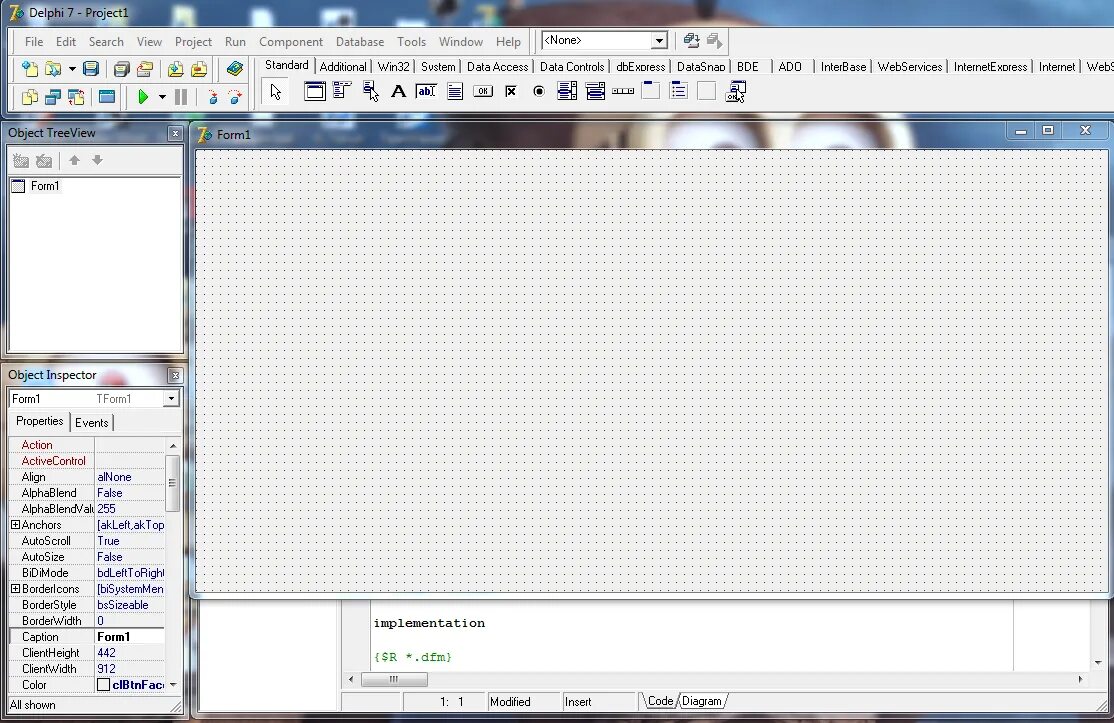Switch to the Win32 palette tab

pyautogui.click(x=394, y=67)
